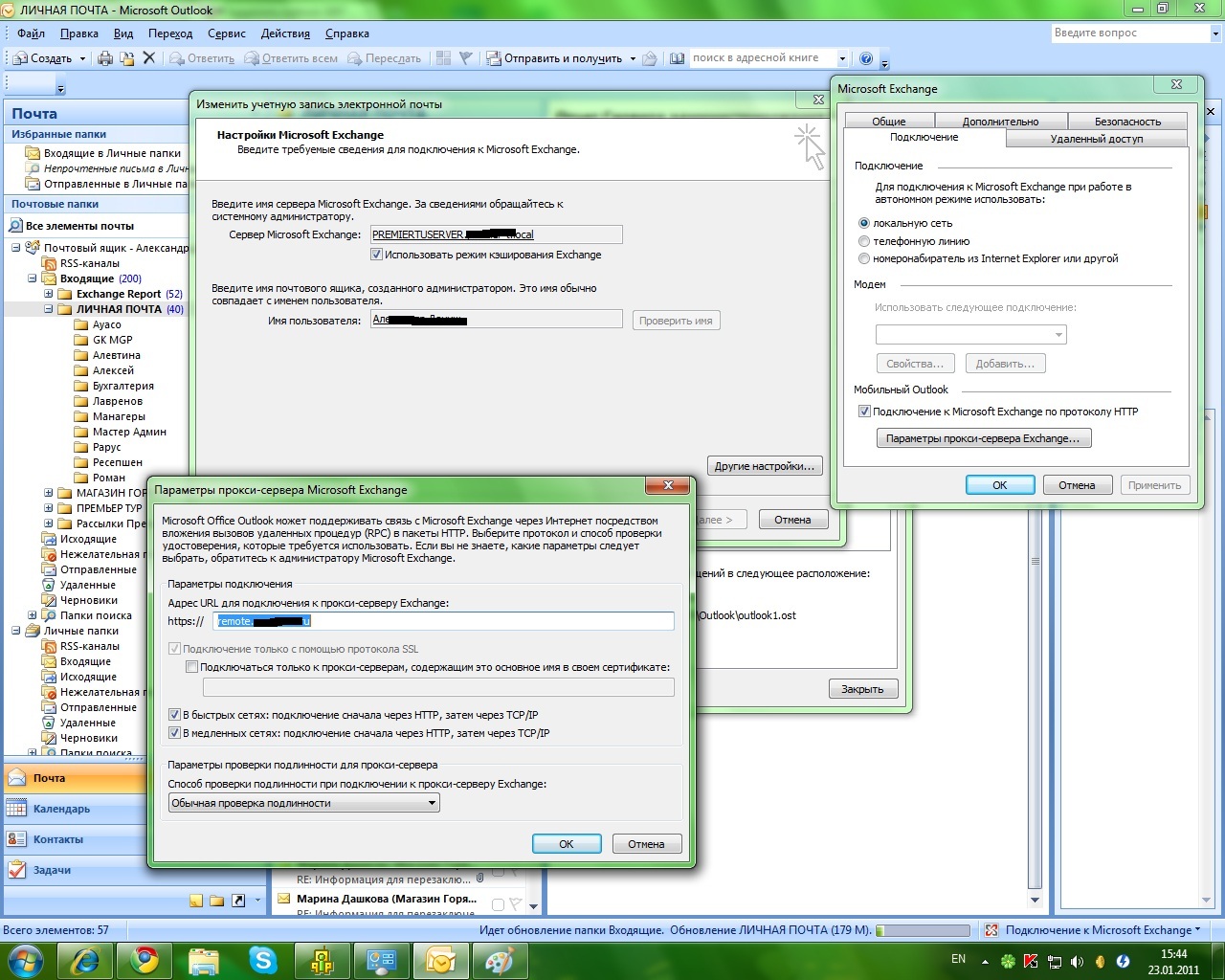Open the Файл menu
Screen dimensions: 1225x980
(x=32, y=33)
